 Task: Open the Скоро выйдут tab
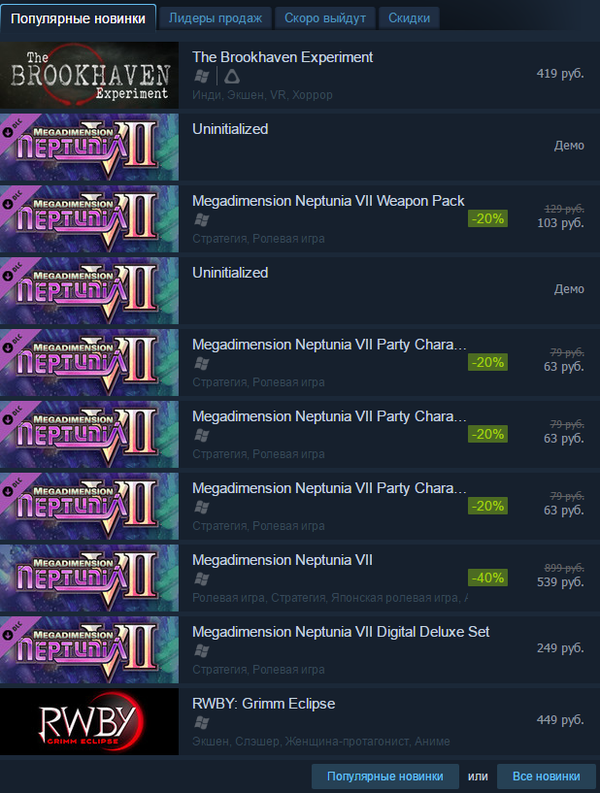[324, 18]
